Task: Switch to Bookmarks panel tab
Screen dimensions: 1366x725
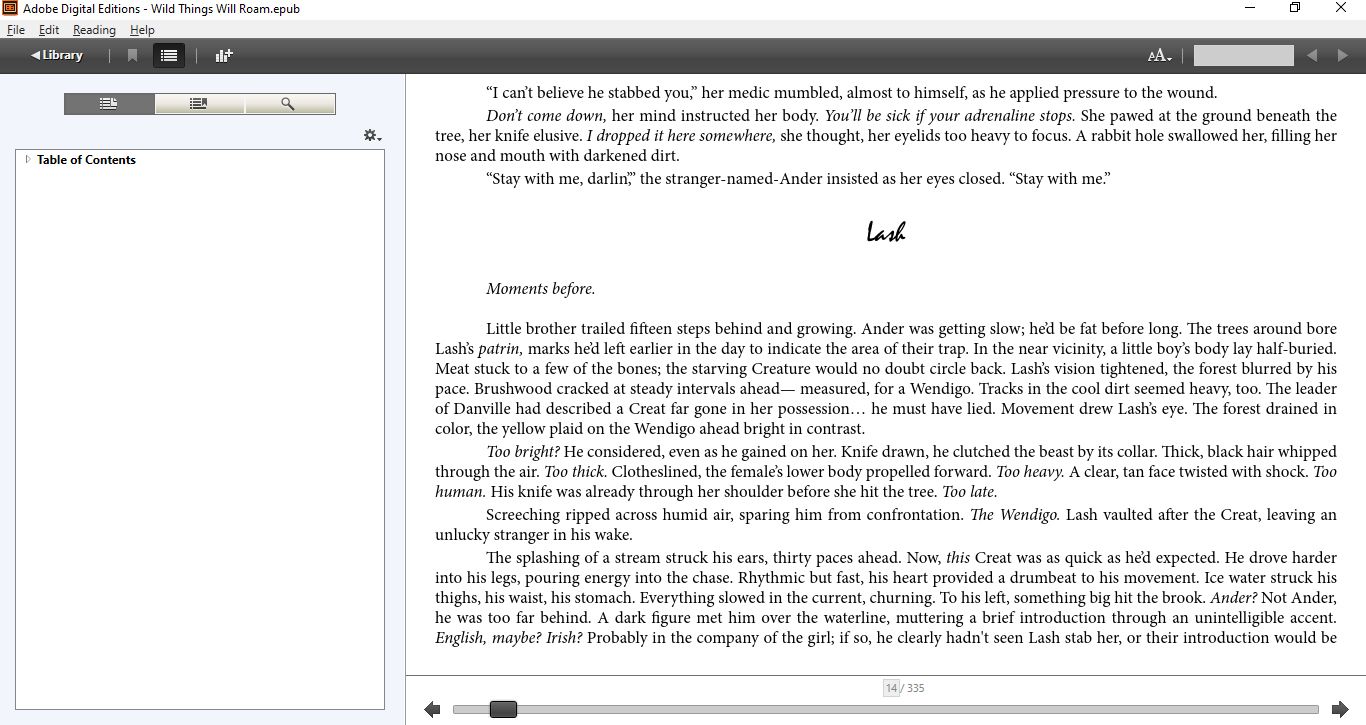Action: click(199, 104)
